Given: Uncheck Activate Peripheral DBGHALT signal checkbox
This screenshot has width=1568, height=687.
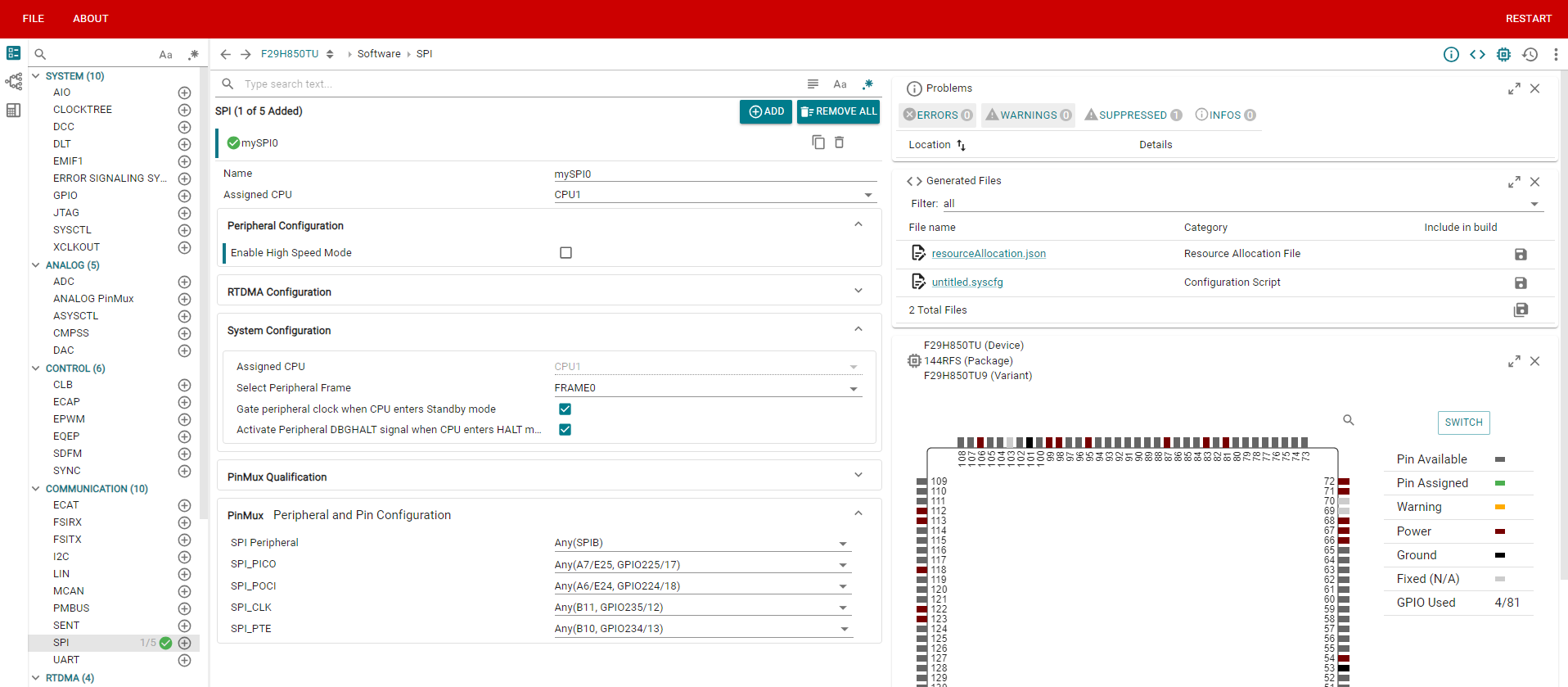Looking at the screenshot, I should pyautogui.click(x=565, y=429).
